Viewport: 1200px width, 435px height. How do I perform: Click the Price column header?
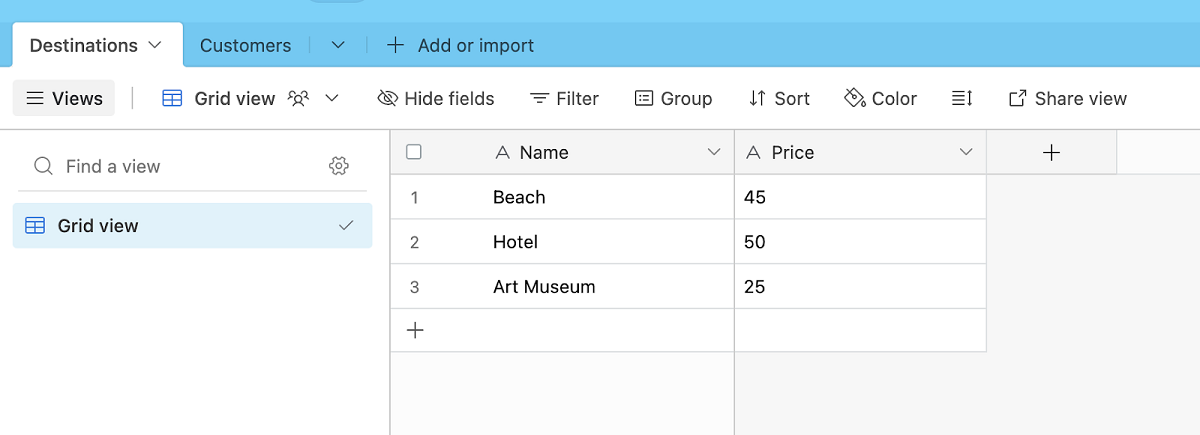860,152
